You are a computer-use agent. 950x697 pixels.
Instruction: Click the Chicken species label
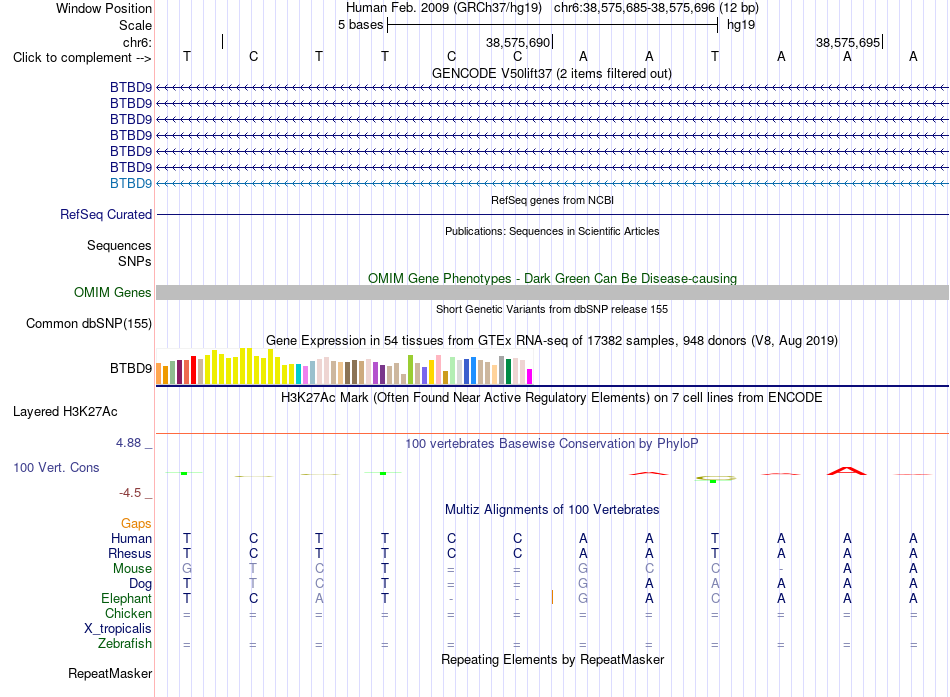tap(128, 613)
